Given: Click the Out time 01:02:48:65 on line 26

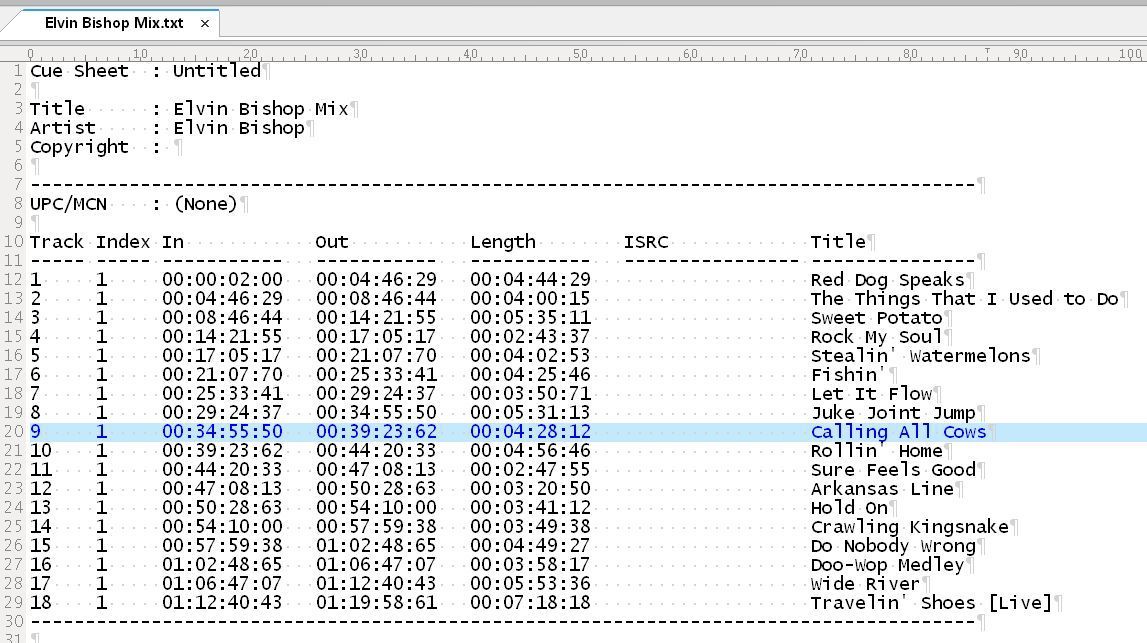Looking at the screenshot, I should pos(376,546).
